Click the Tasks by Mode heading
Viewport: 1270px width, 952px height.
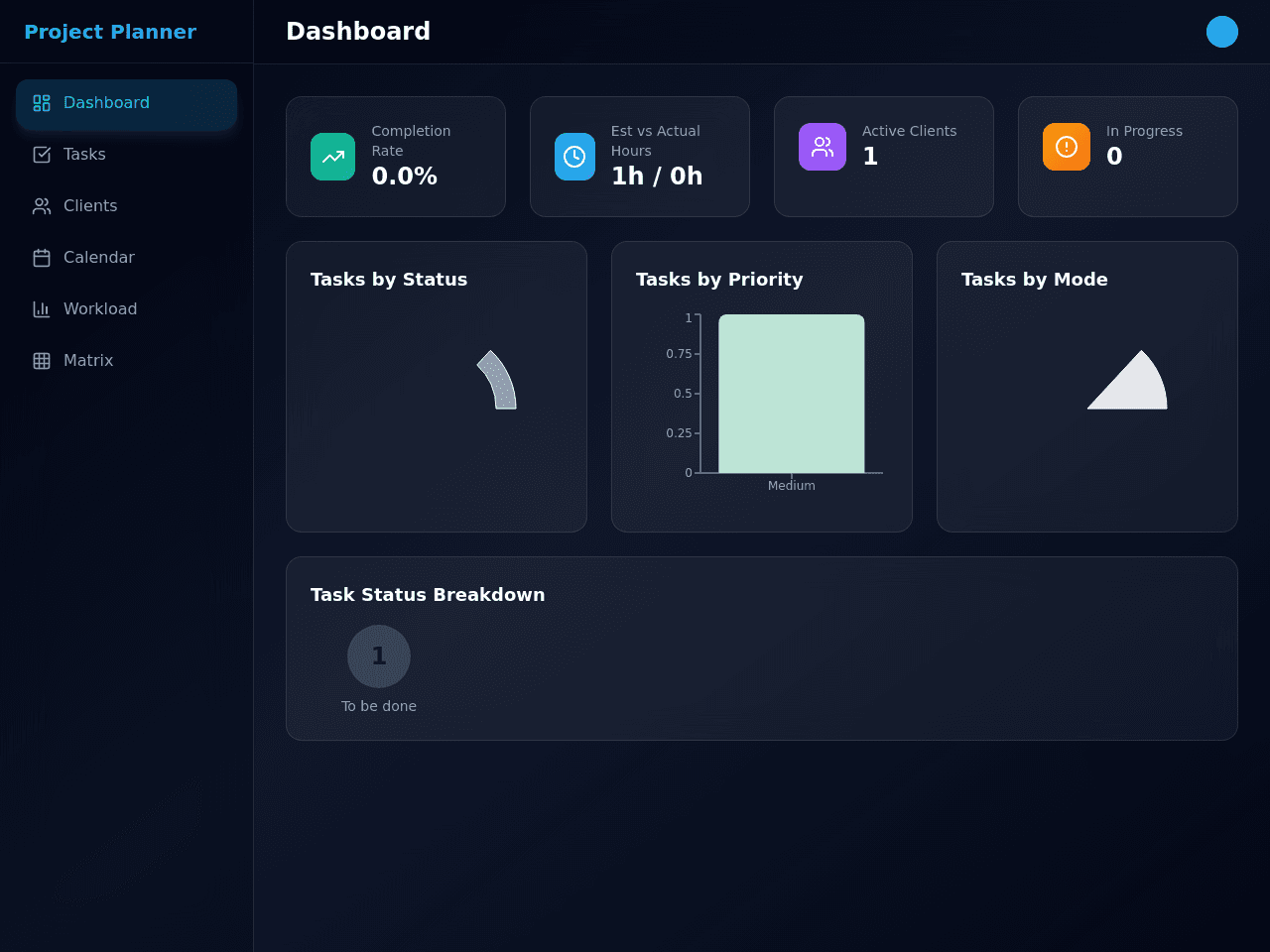coord(1035,280)
